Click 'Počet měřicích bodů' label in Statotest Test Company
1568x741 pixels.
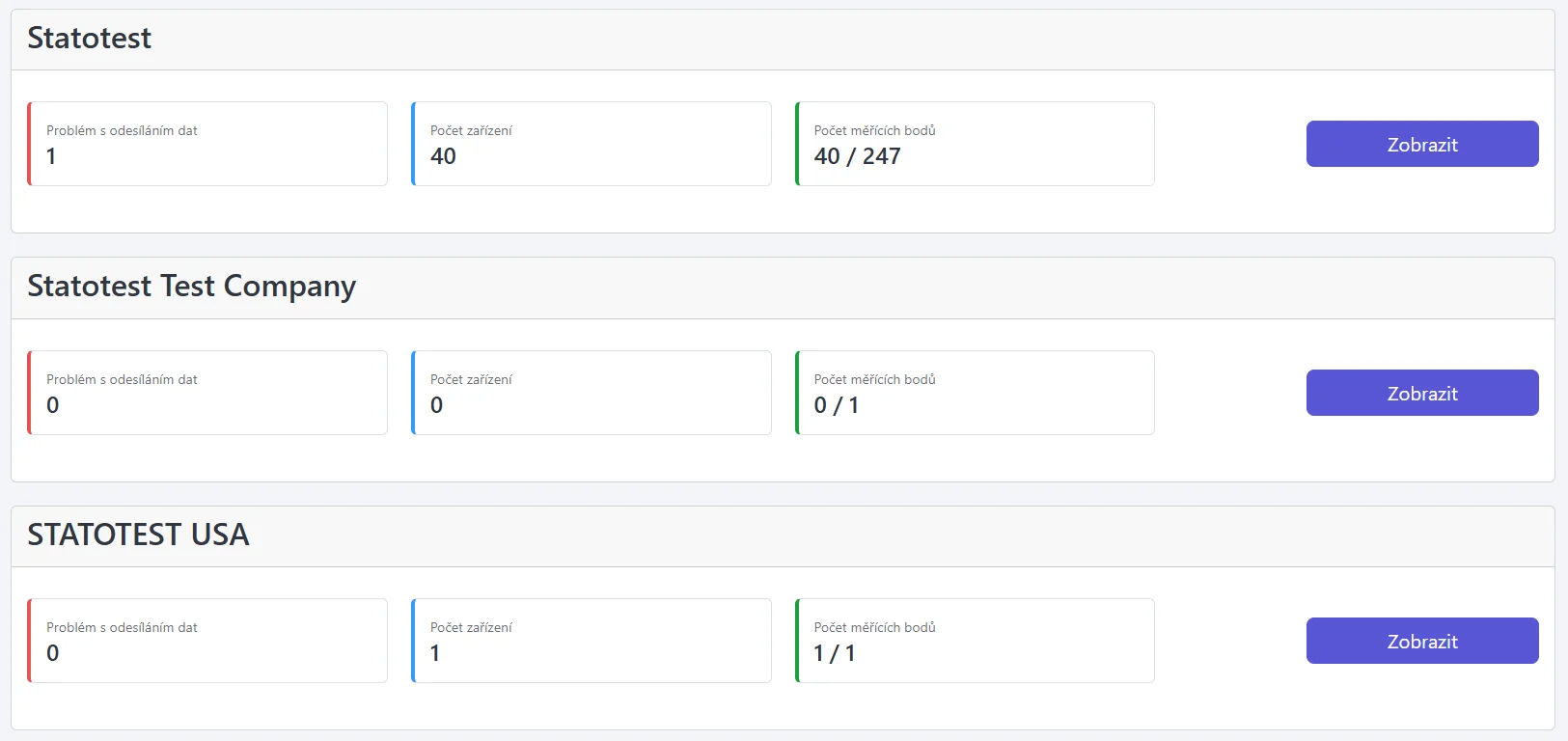pos(874,379)
